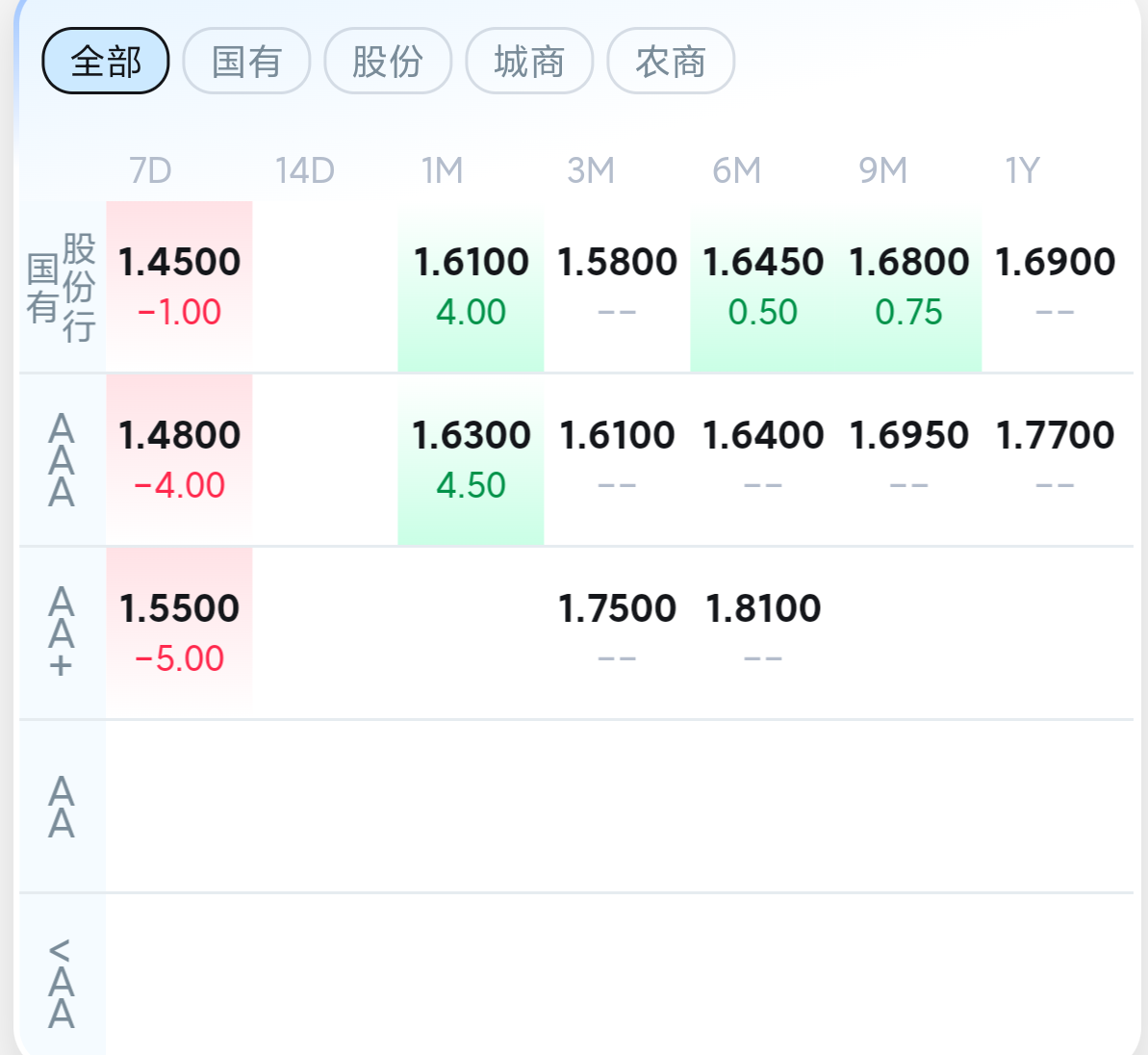
Task: Switch to the 农商 filter tab
Action: [x=671, y=62]
